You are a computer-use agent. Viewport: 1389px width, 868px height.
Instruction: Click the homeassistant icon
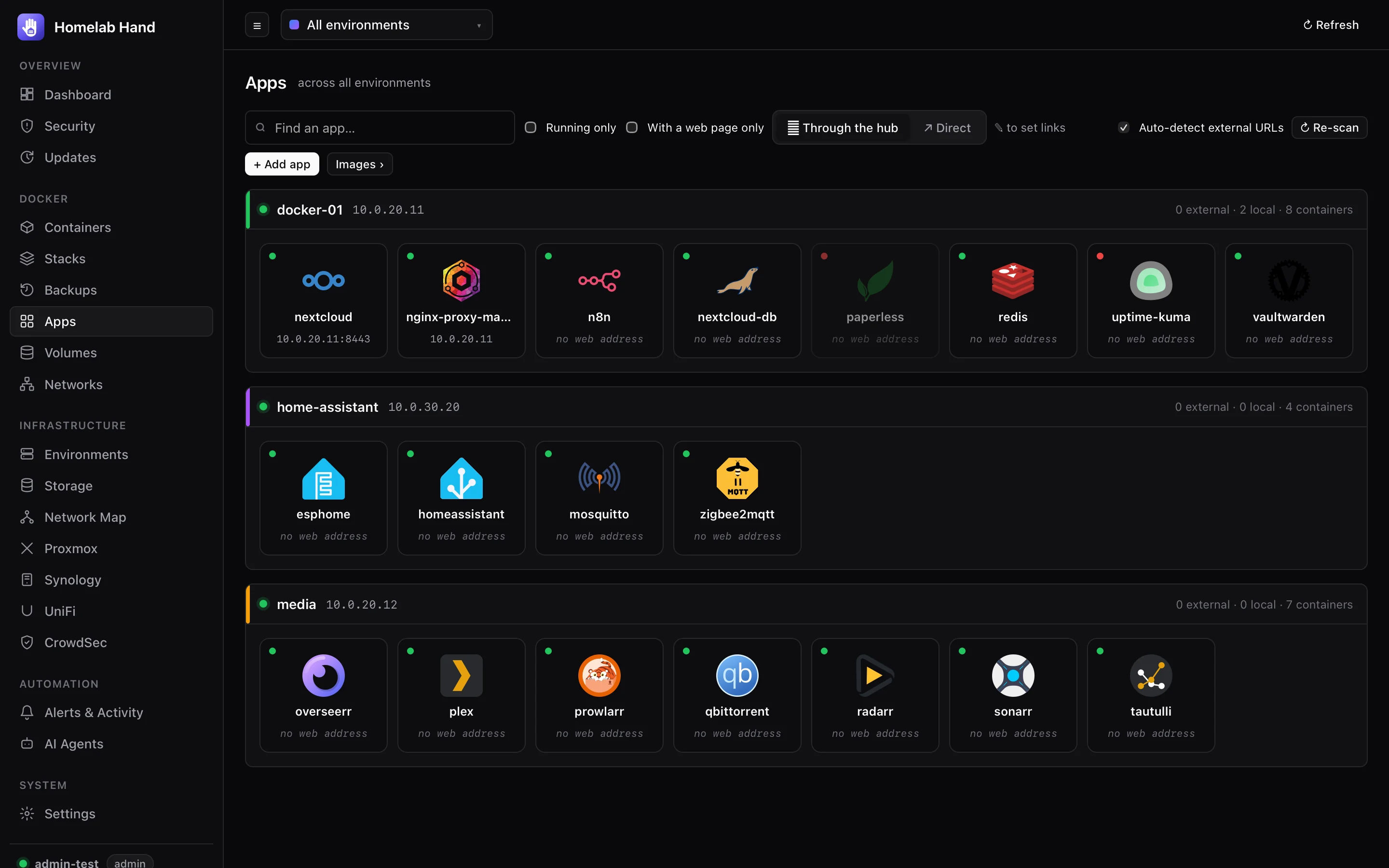coord(461,477)
